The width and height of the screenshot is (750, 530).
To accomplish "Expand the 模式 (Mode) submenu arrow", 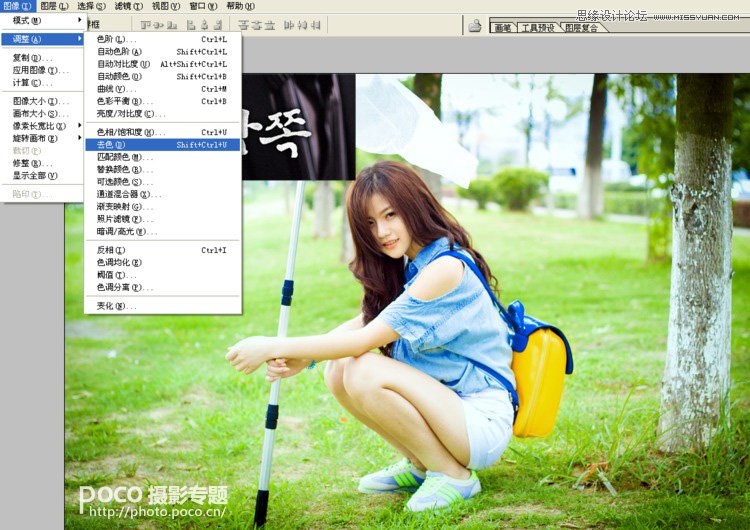I will 79,20.
